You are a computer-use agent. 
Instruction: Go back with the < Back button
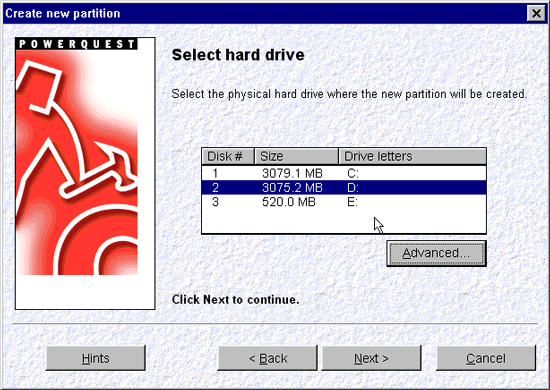(268, 358)
